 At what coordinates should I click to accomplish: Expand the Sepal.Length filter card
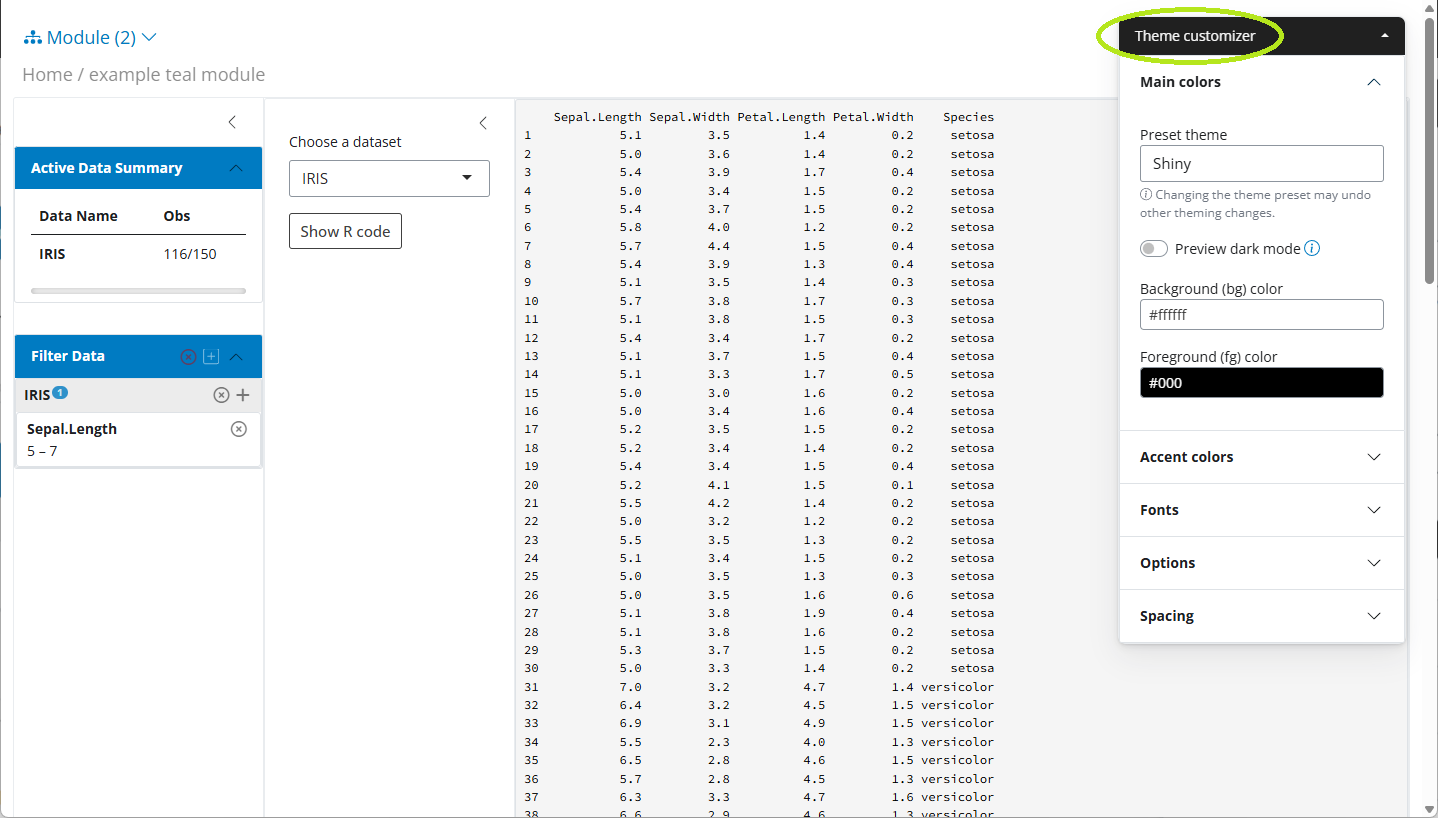[x=120, y=439]
